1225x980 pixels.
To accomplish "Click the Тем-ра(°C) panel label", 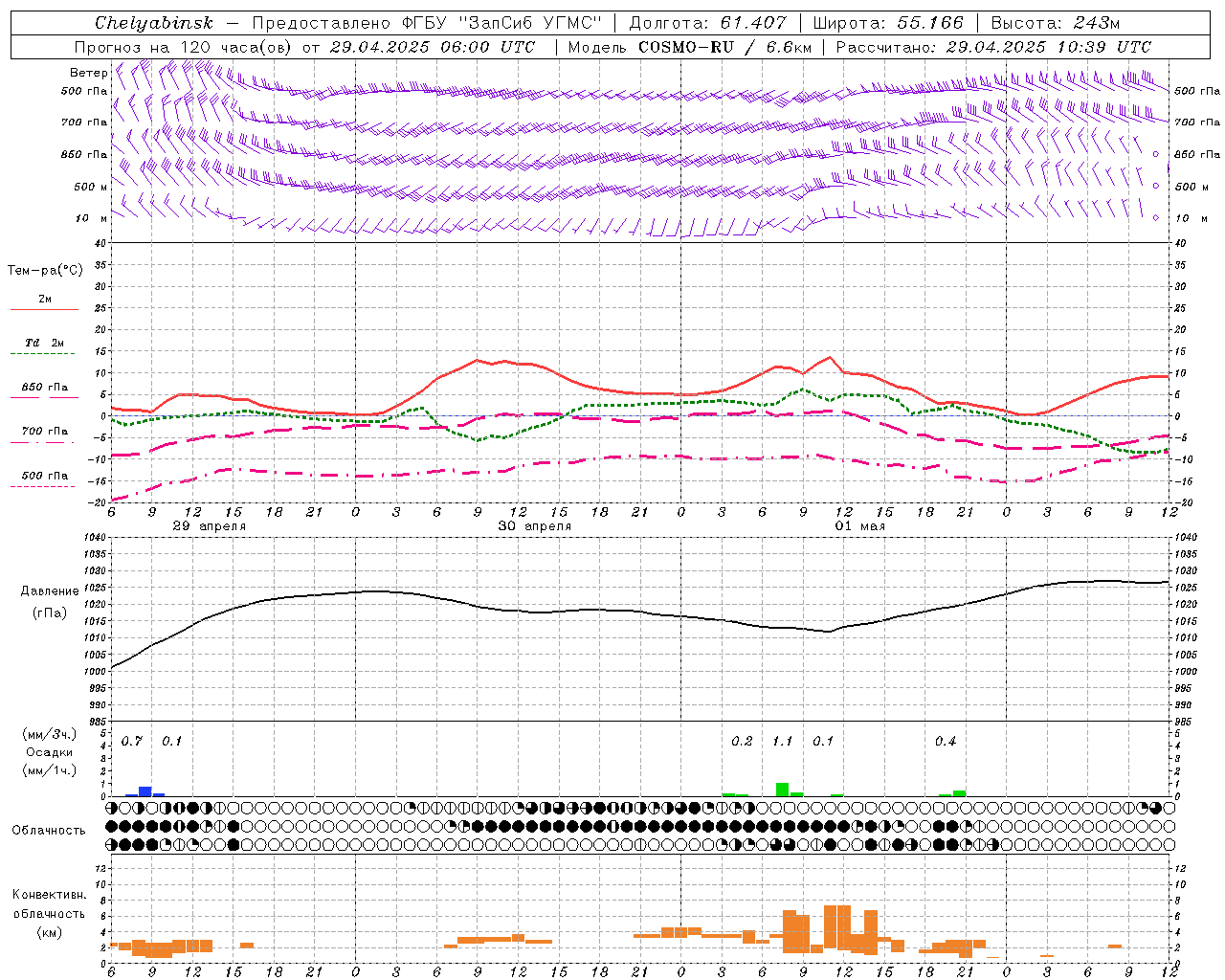I will (x=45, y=271).
